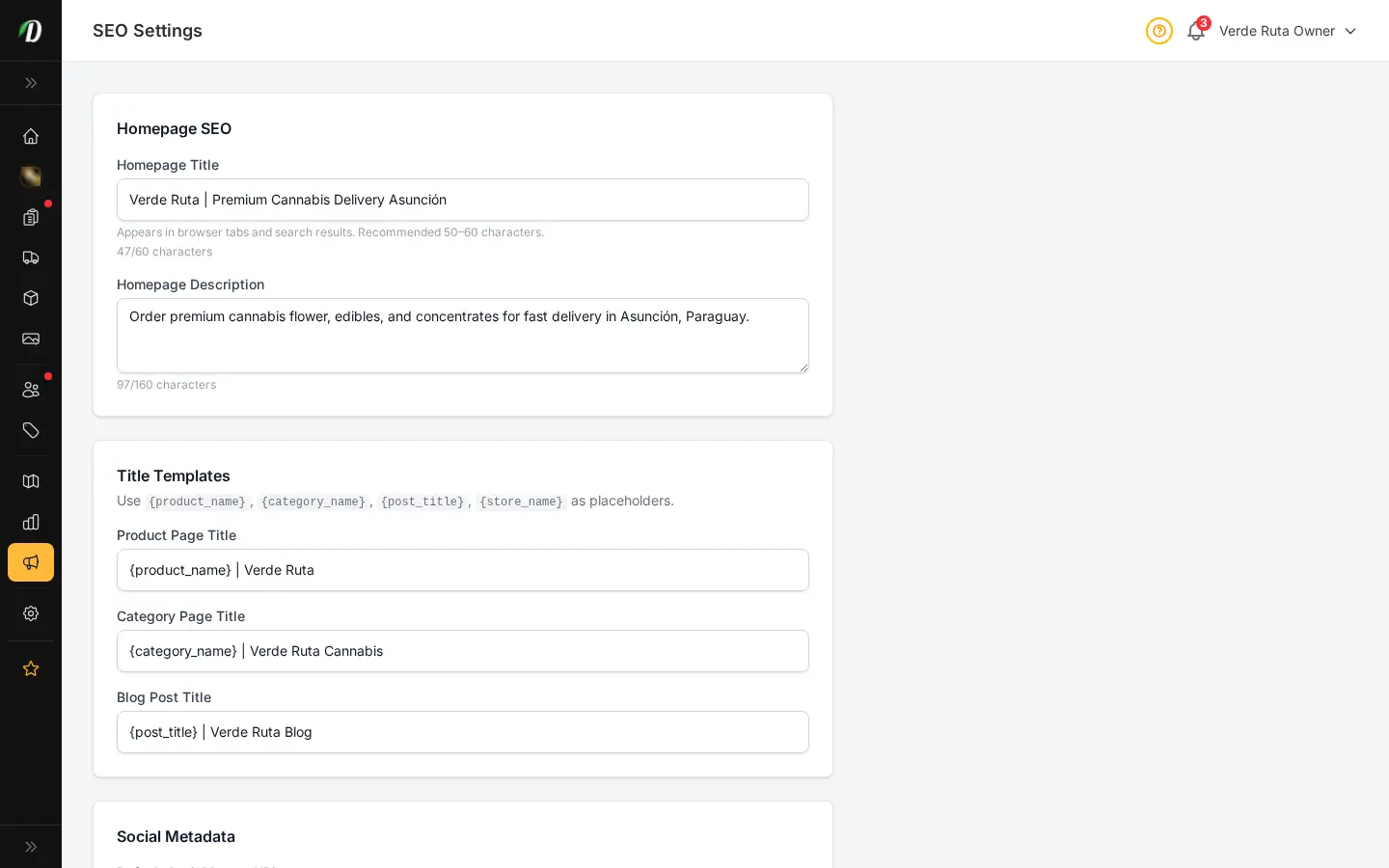Click the Homepage Description textarea
The image size is (1389, 868).
463,336
